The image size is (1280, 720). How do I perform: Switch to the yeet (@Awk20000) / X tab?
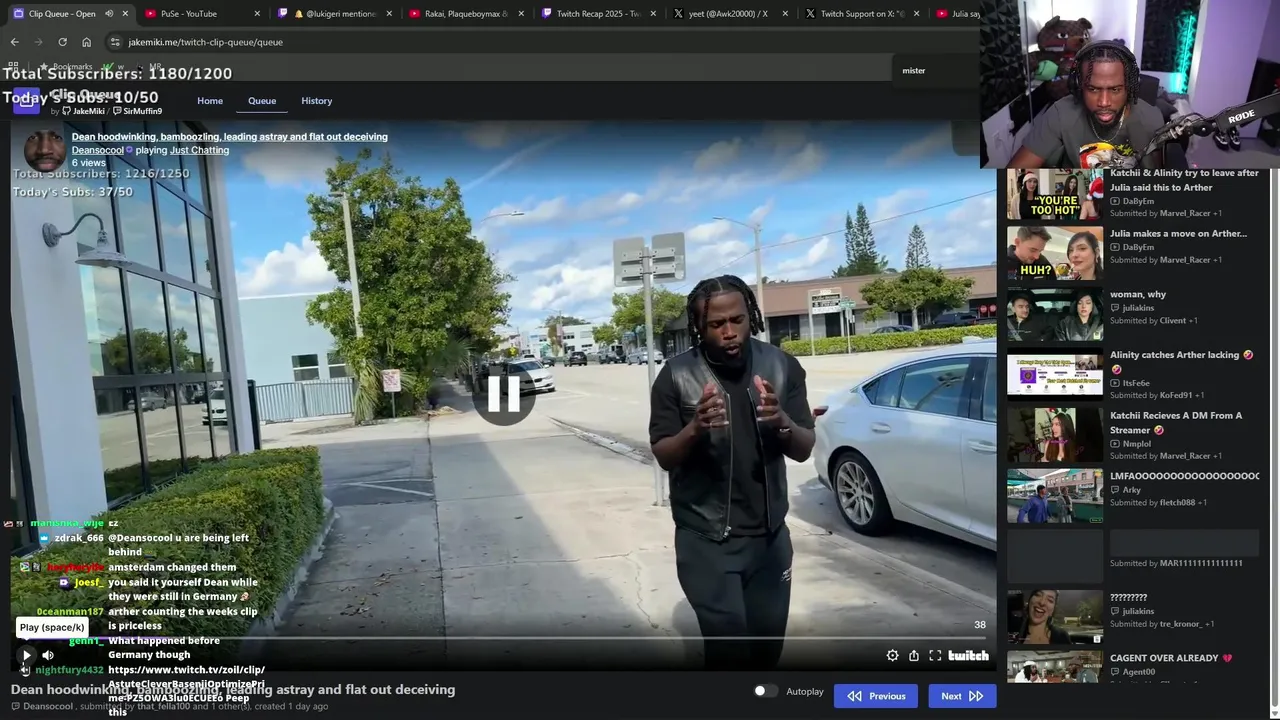[x=728, y=14]
